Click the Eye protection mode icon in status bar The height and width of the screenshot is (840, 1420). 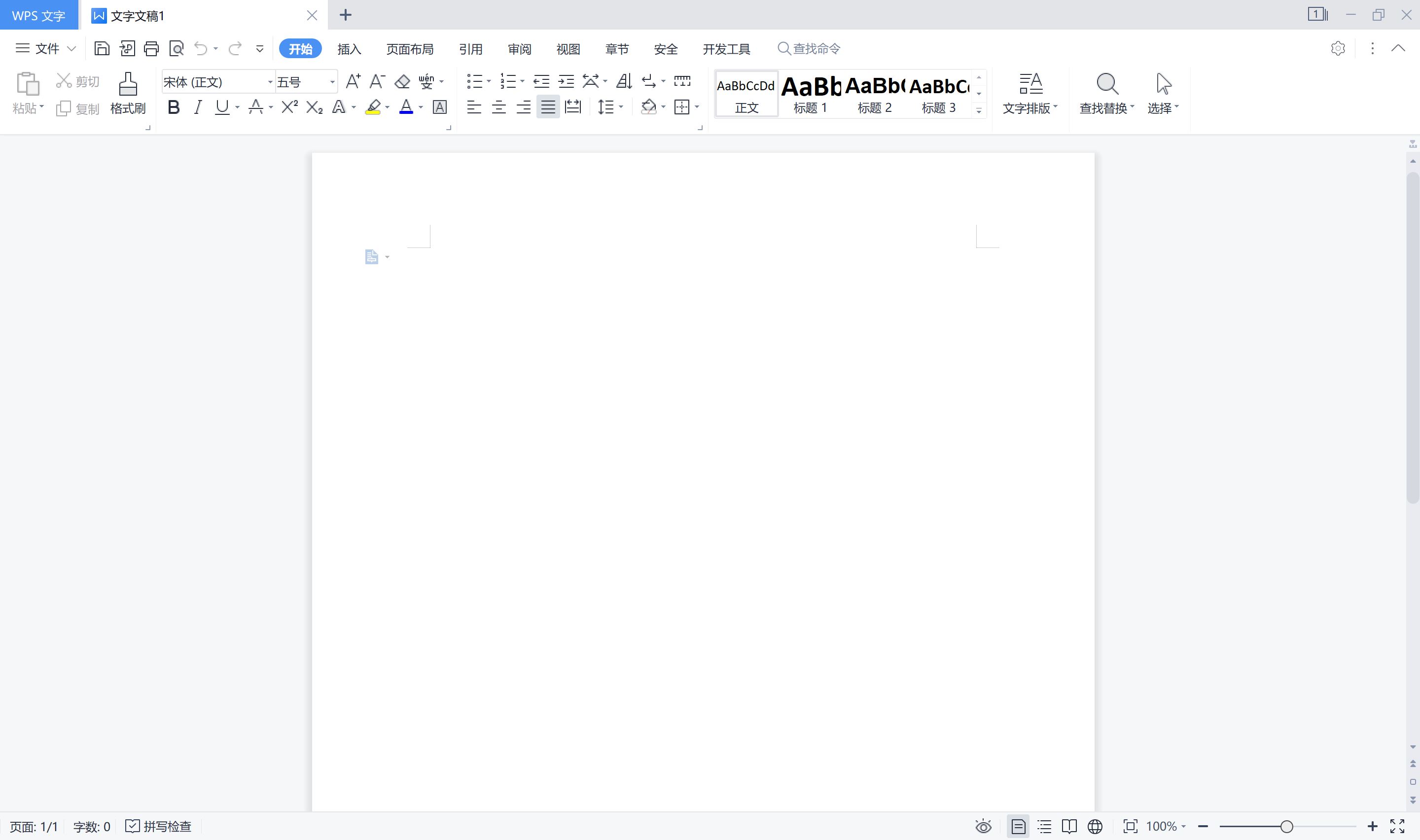click(x=984, y=826)
